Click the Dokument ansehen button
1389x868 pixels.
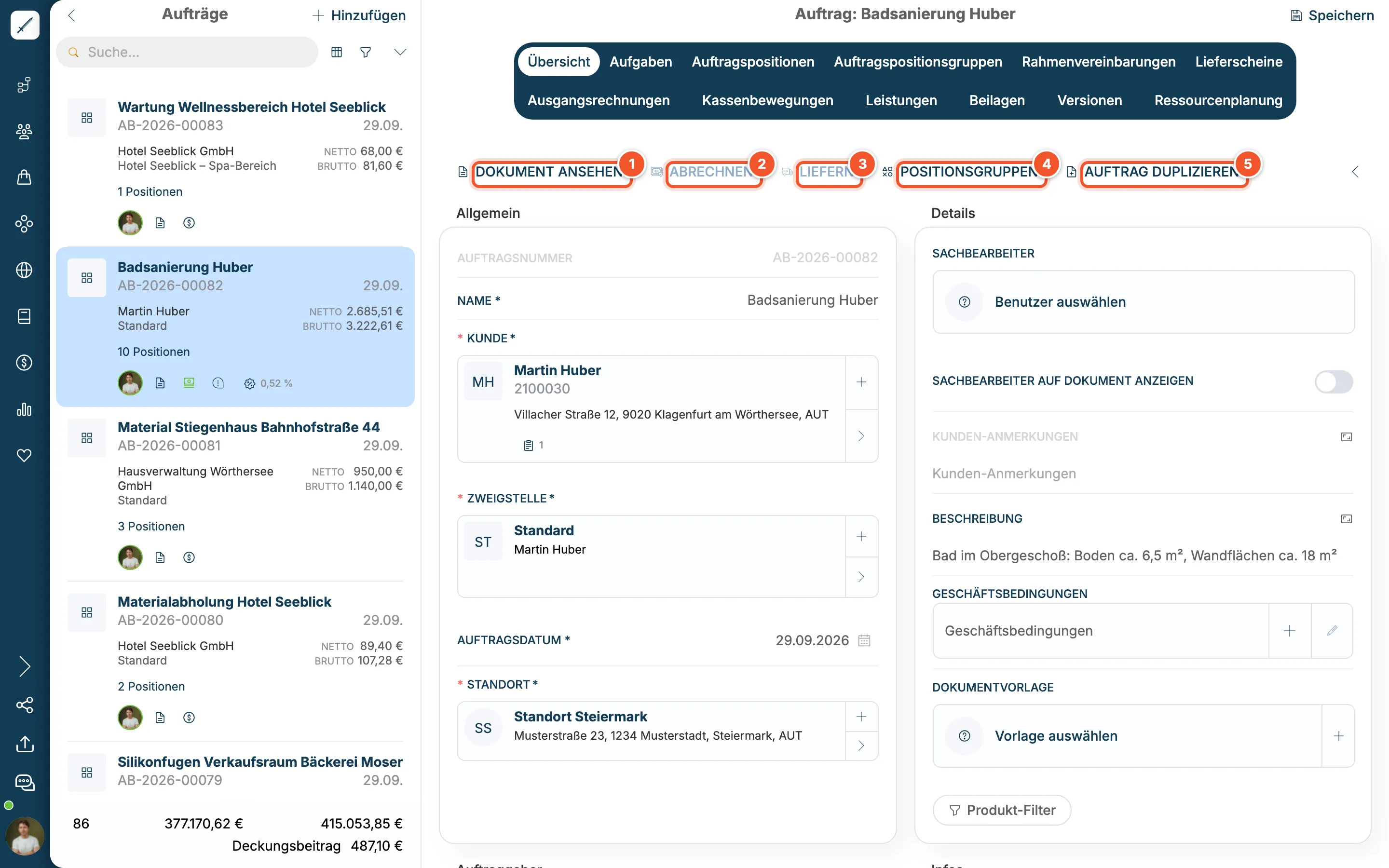(x=549, y=172)
